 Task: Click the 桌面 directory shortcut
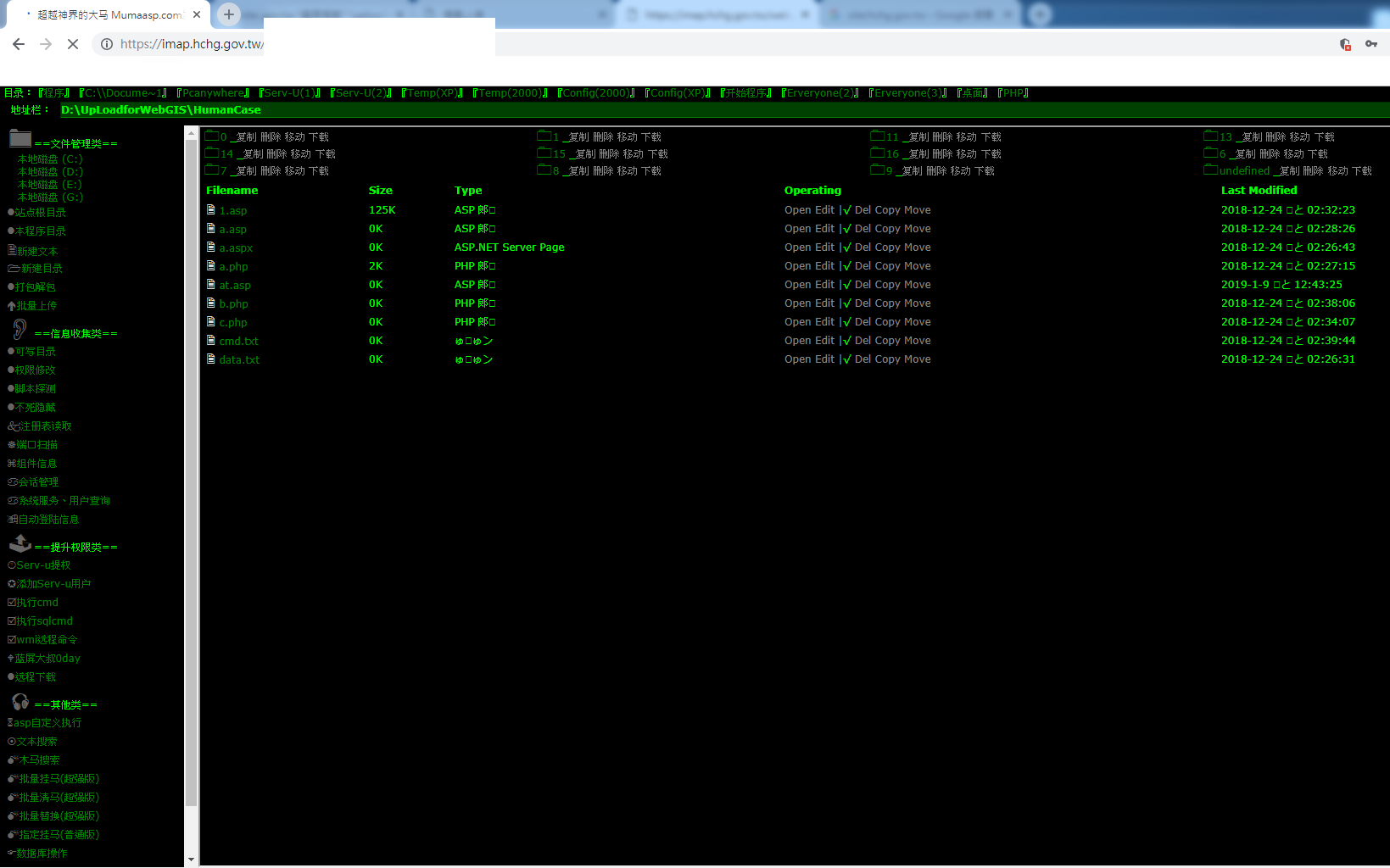973,92
